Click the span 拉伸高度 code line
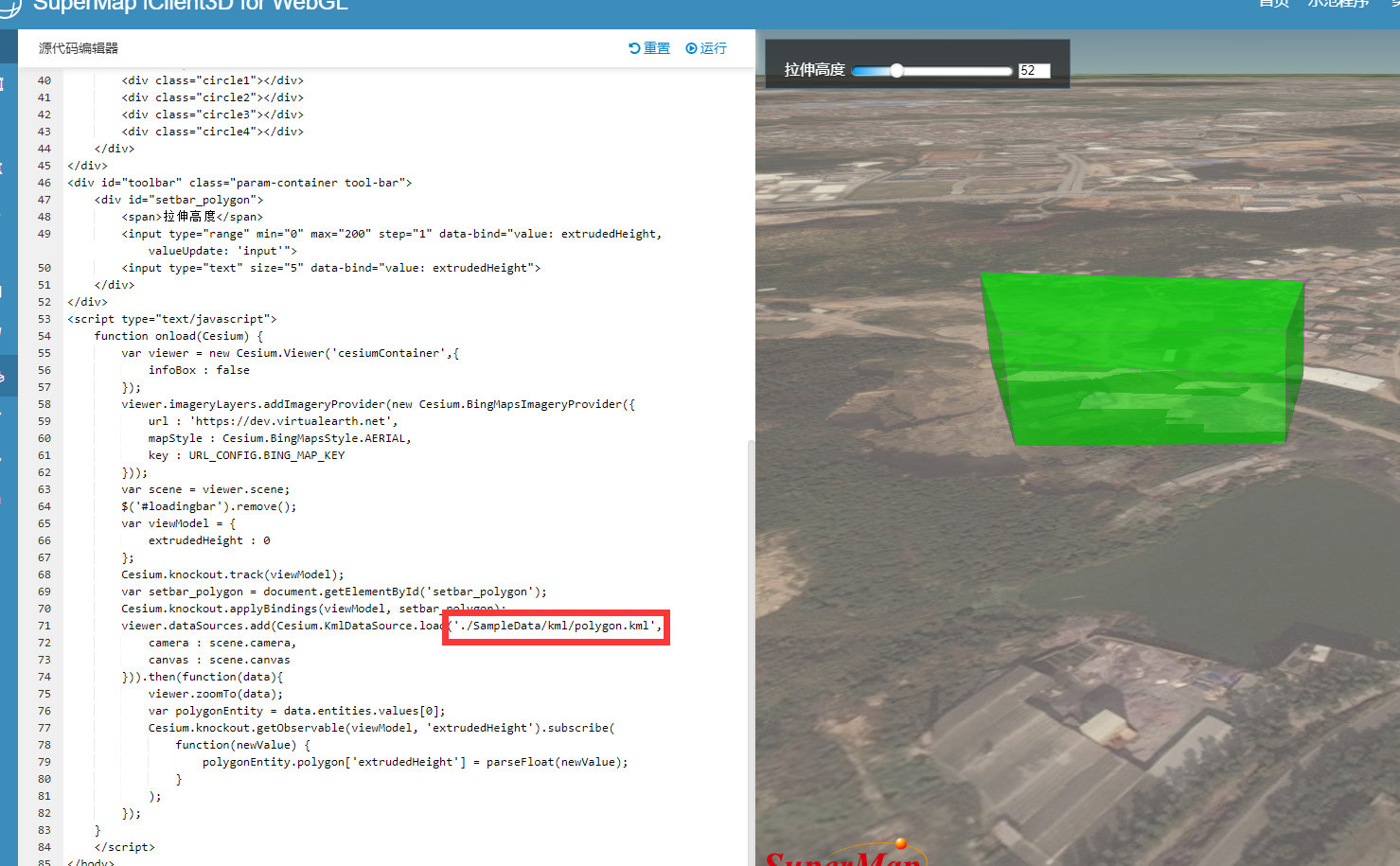The height and width of the screenshot is (866, 1400). (192, 217)
